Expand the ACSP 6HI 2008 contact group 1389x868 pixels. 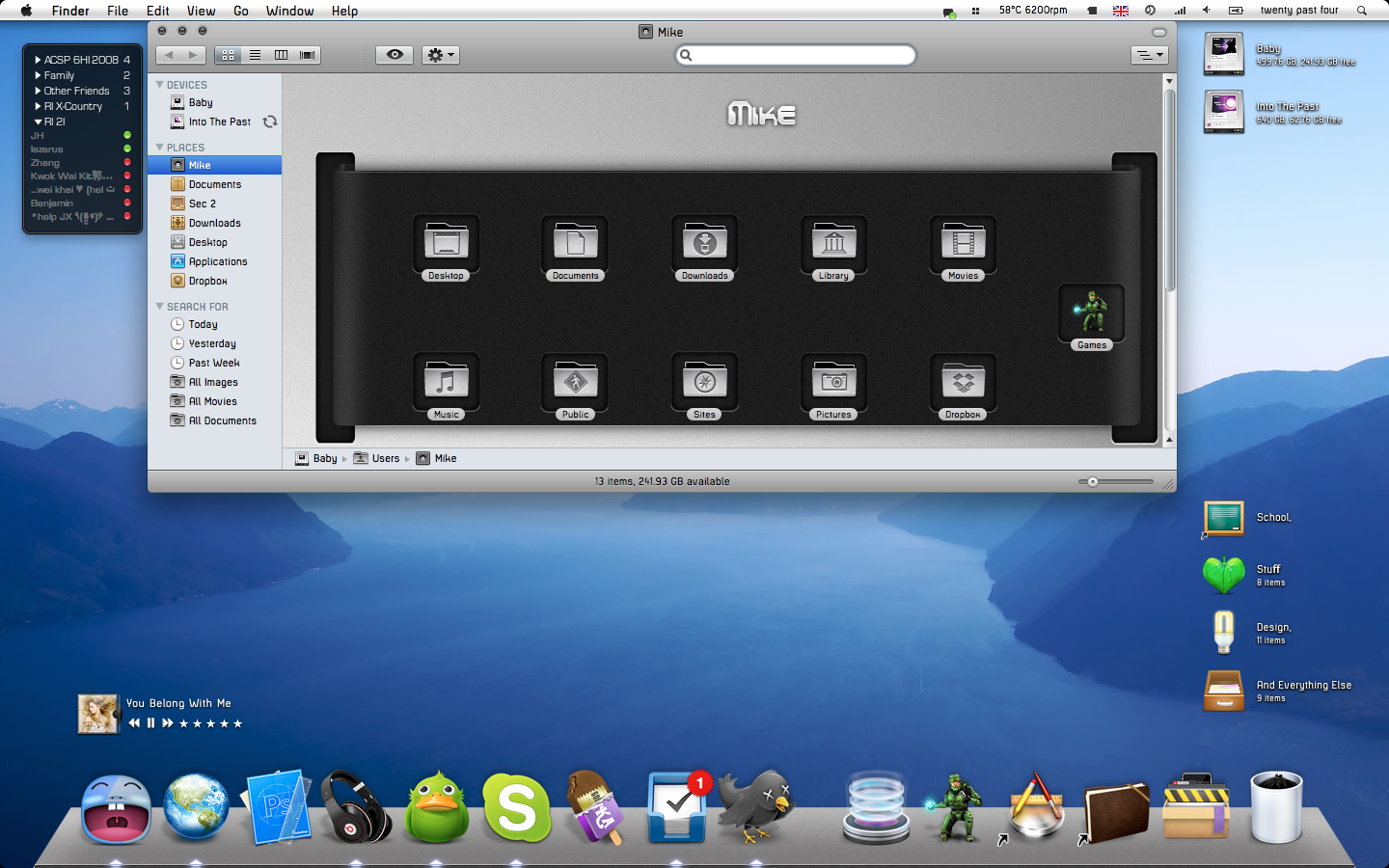click(x=38, y=60)
